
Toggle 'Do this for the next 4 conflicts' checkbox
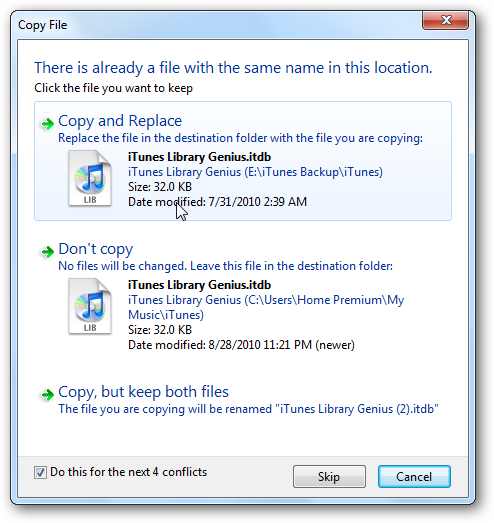(x=40, y=472)
